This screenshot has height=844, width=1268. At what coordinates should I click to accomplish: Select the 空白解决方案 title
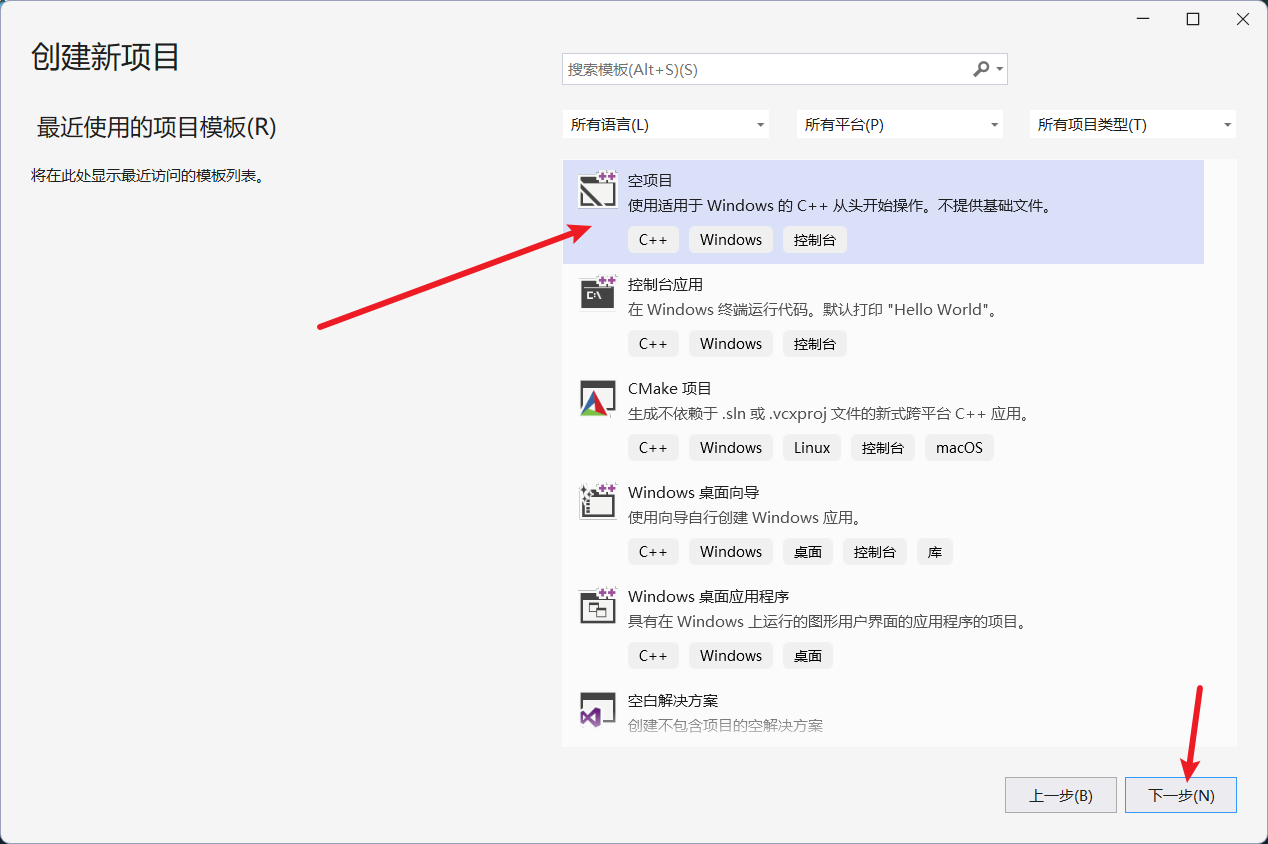[673, 701]
